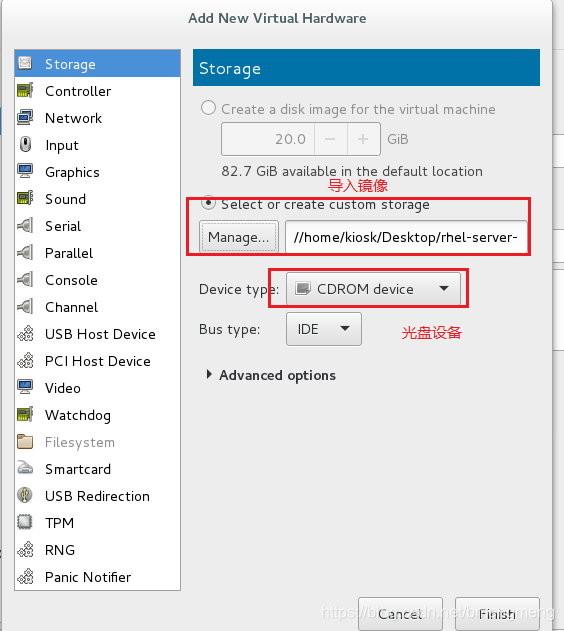Open the Bus type IDE dropdown
The width and height of the screenshot is (564, 631).
(324, 329)
